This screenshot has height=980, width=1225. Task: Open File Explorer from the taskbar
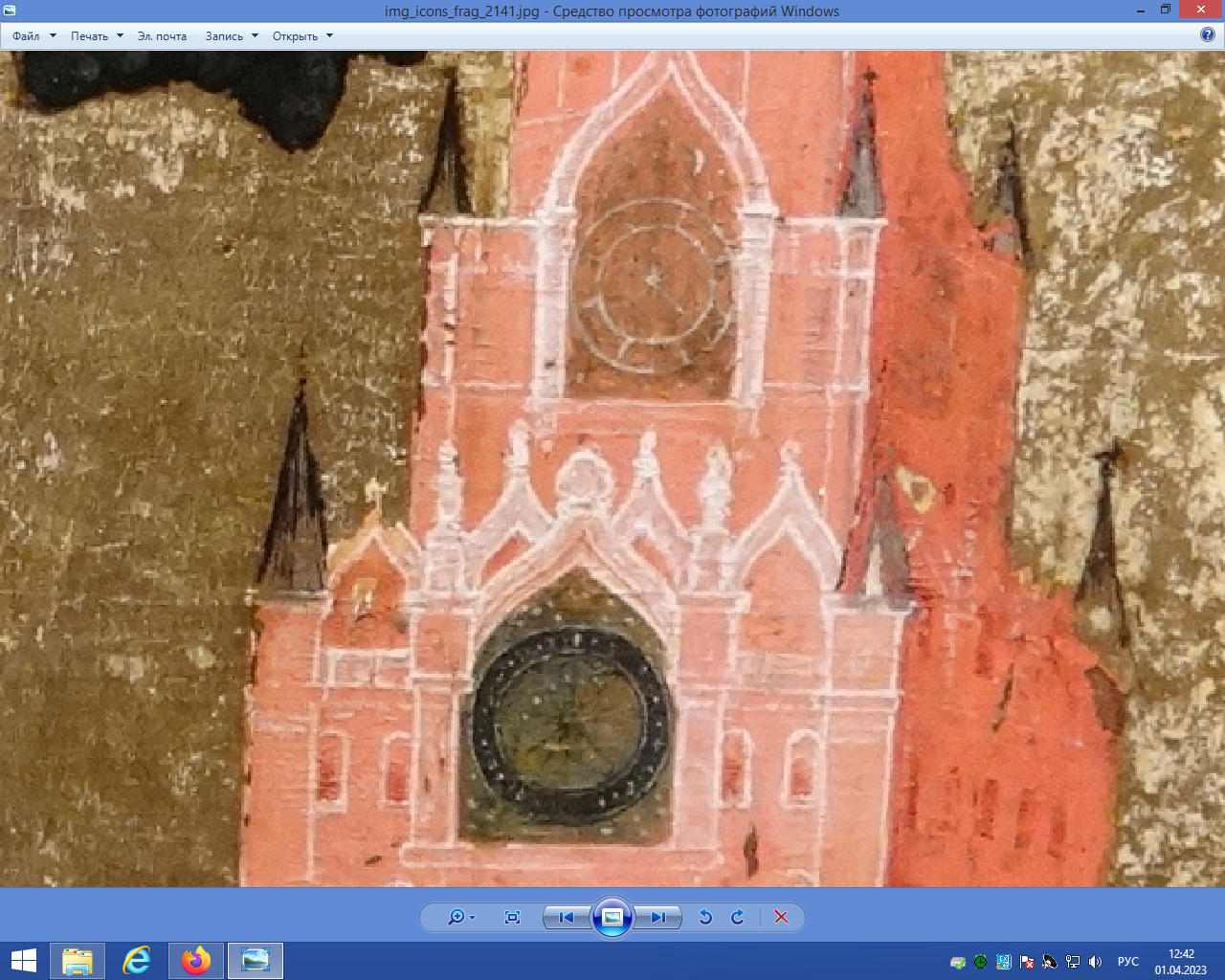78,960
